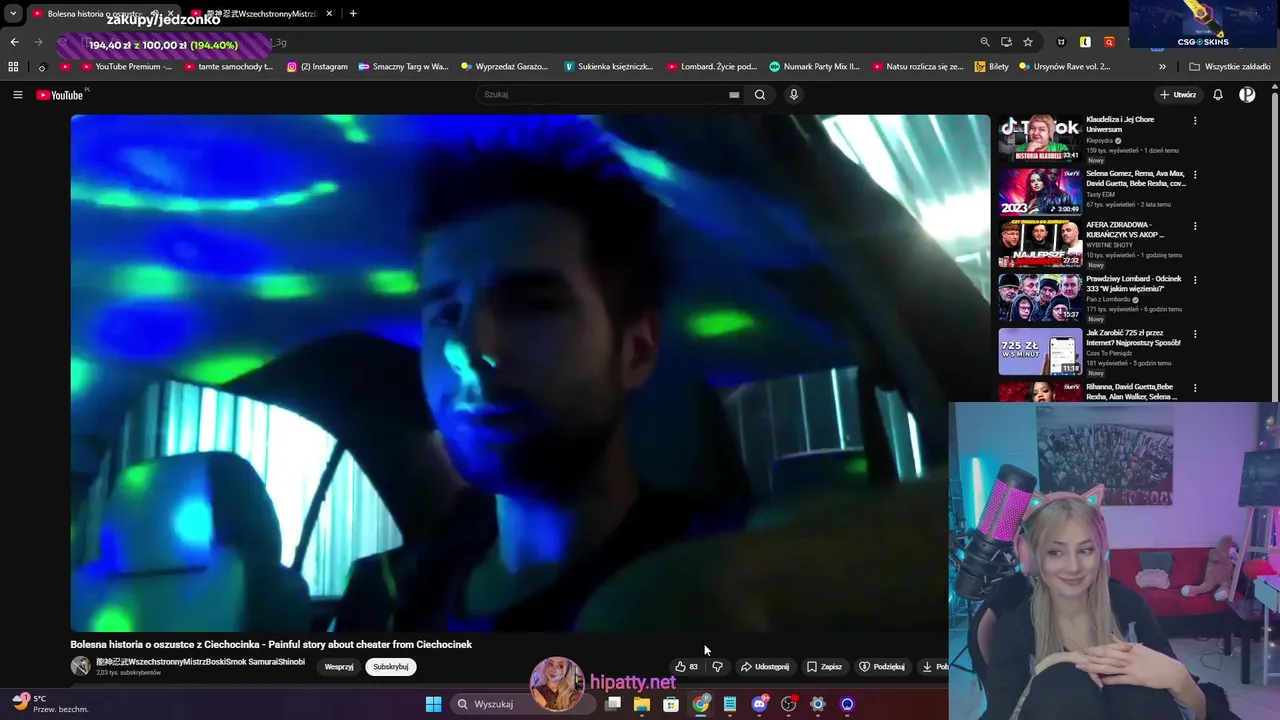Click the Wyszukaj taskbar search box
Image resolution: width=1280 pixels, height=720 pixels.
522,704
